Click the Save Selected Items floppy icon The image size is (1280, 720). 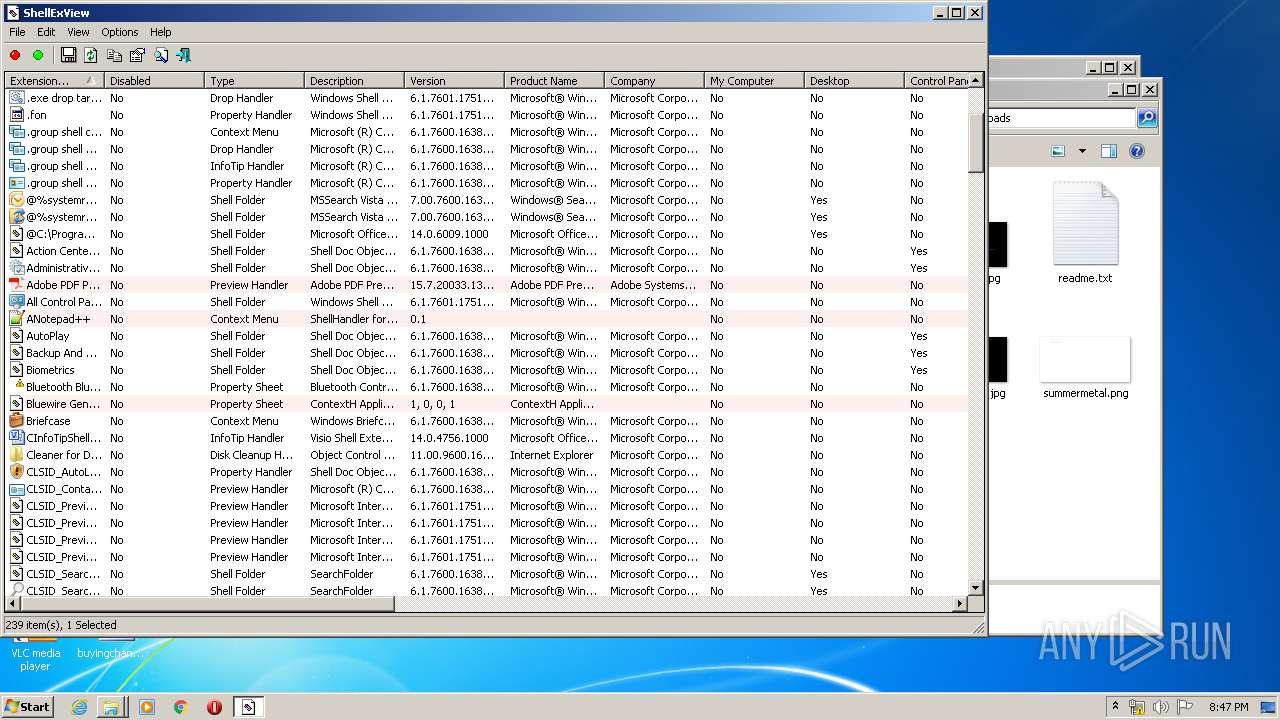(x=68, y=55)
